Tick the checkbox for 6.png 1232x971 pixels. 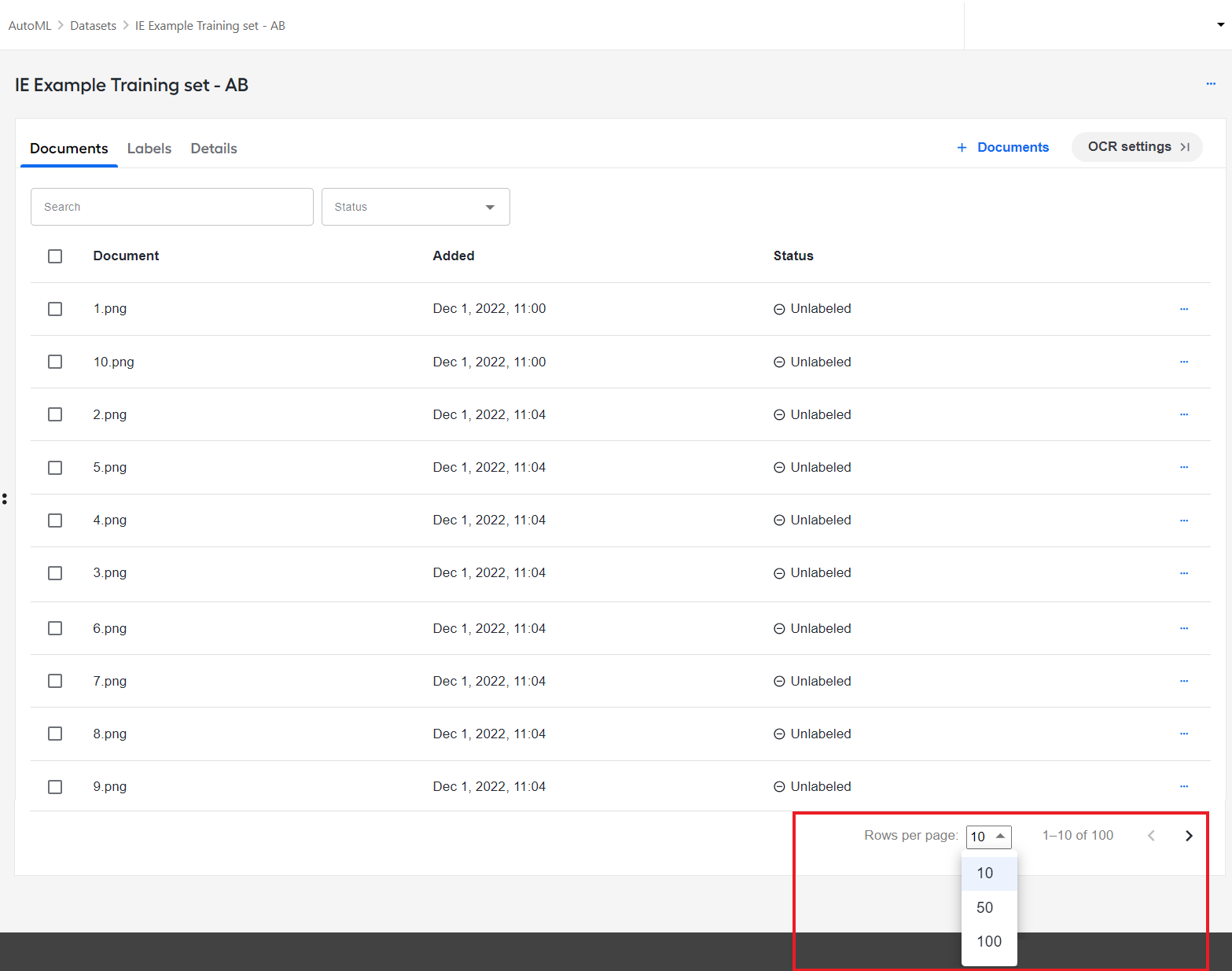point(55,628)
